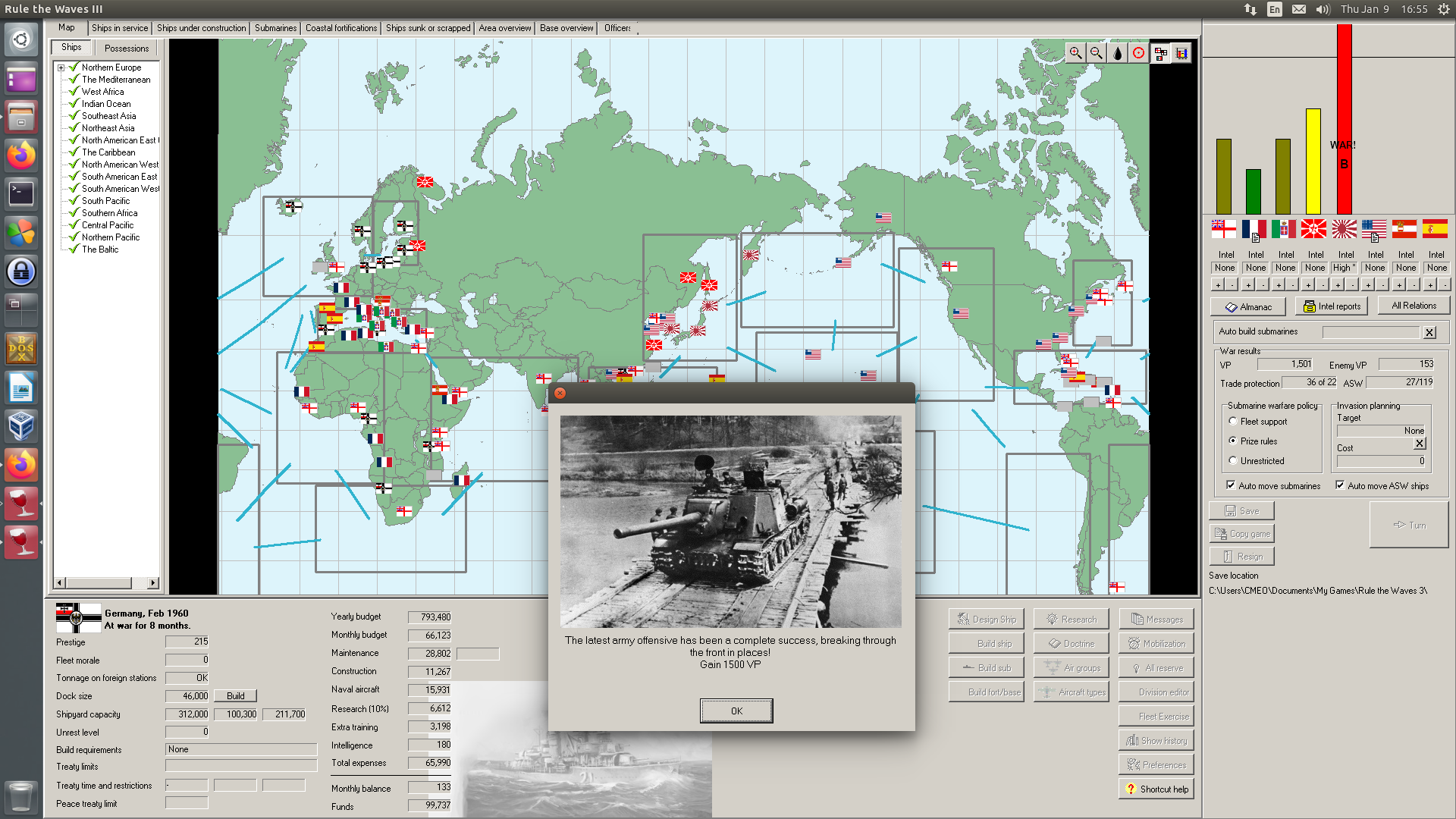Toggle Auto move submarines checkbox
Image resolution: width=1456 pixels, height=819 pixels.
[x=1231, y=485]
